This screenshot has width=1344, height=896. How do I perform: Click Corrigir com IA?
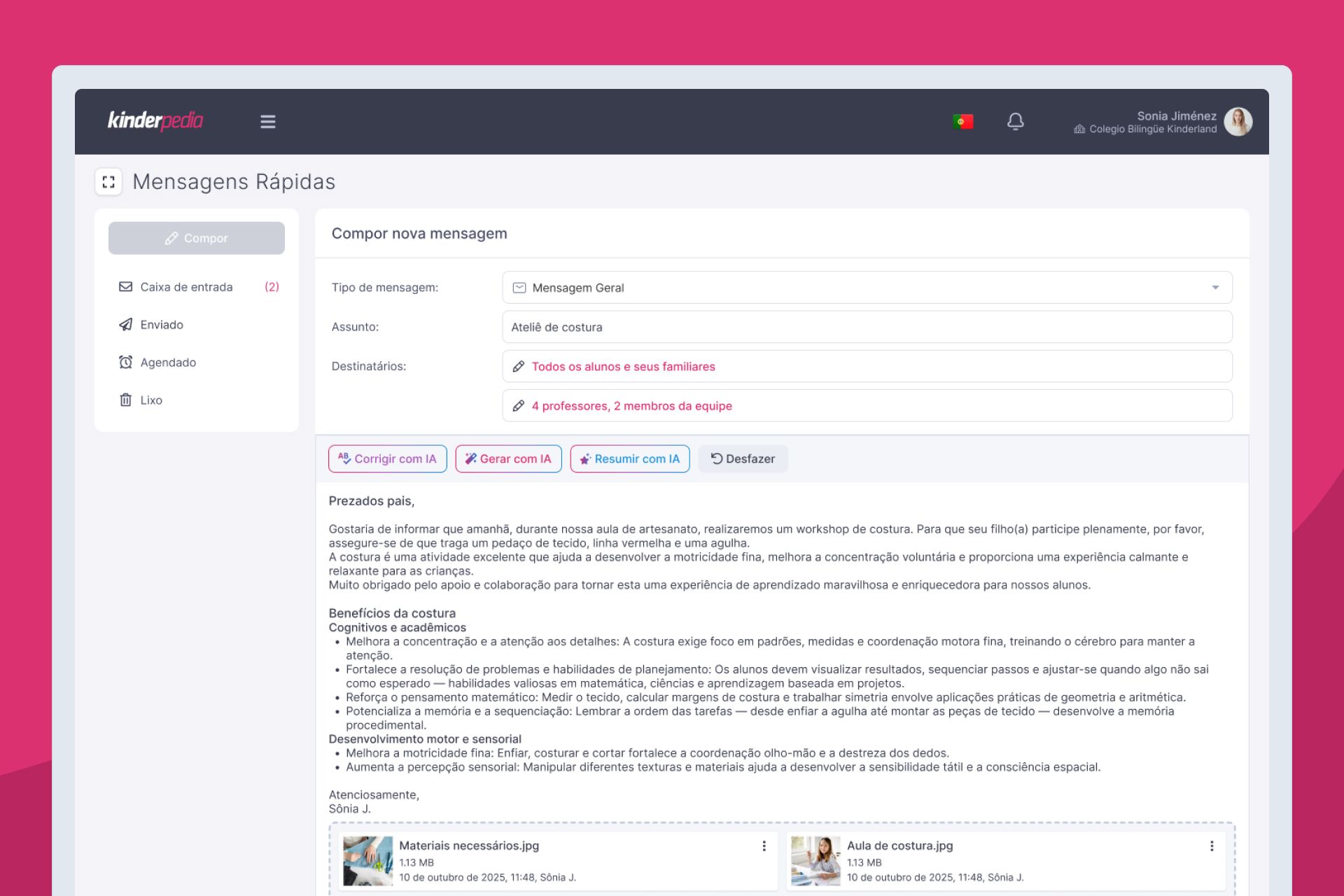coord(387,459)
